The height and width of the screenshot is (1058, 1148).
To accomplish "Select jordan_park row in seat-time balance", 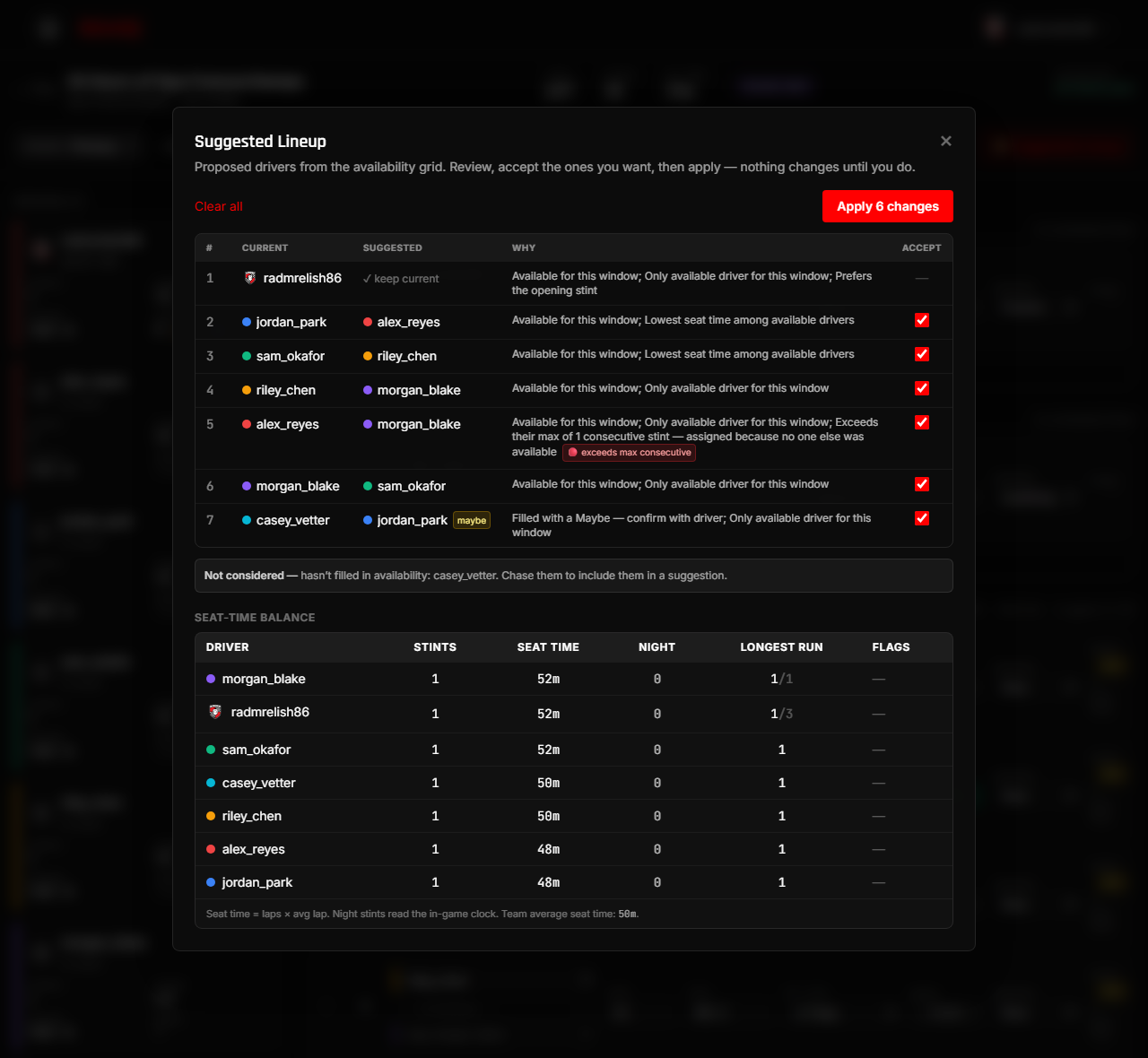I will coord(574,882).
